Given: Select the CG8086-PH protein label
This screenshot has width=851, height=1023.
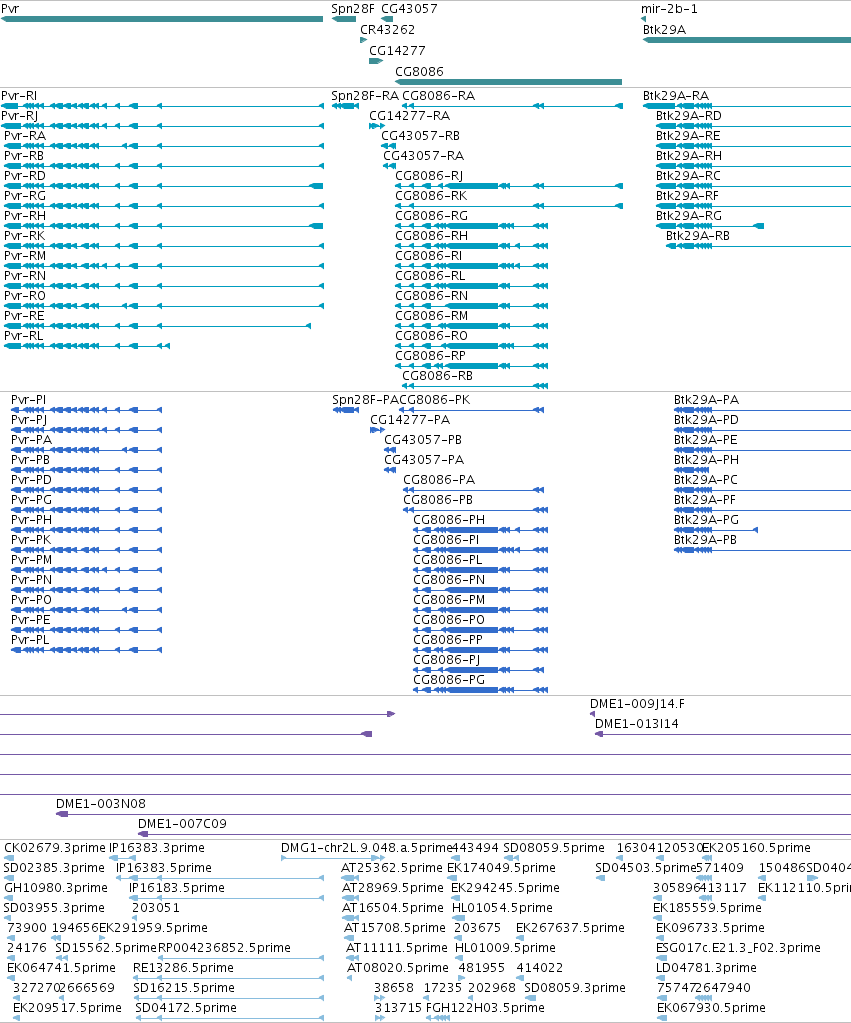Looking at the screenshot, I should [x=449, y=520].
